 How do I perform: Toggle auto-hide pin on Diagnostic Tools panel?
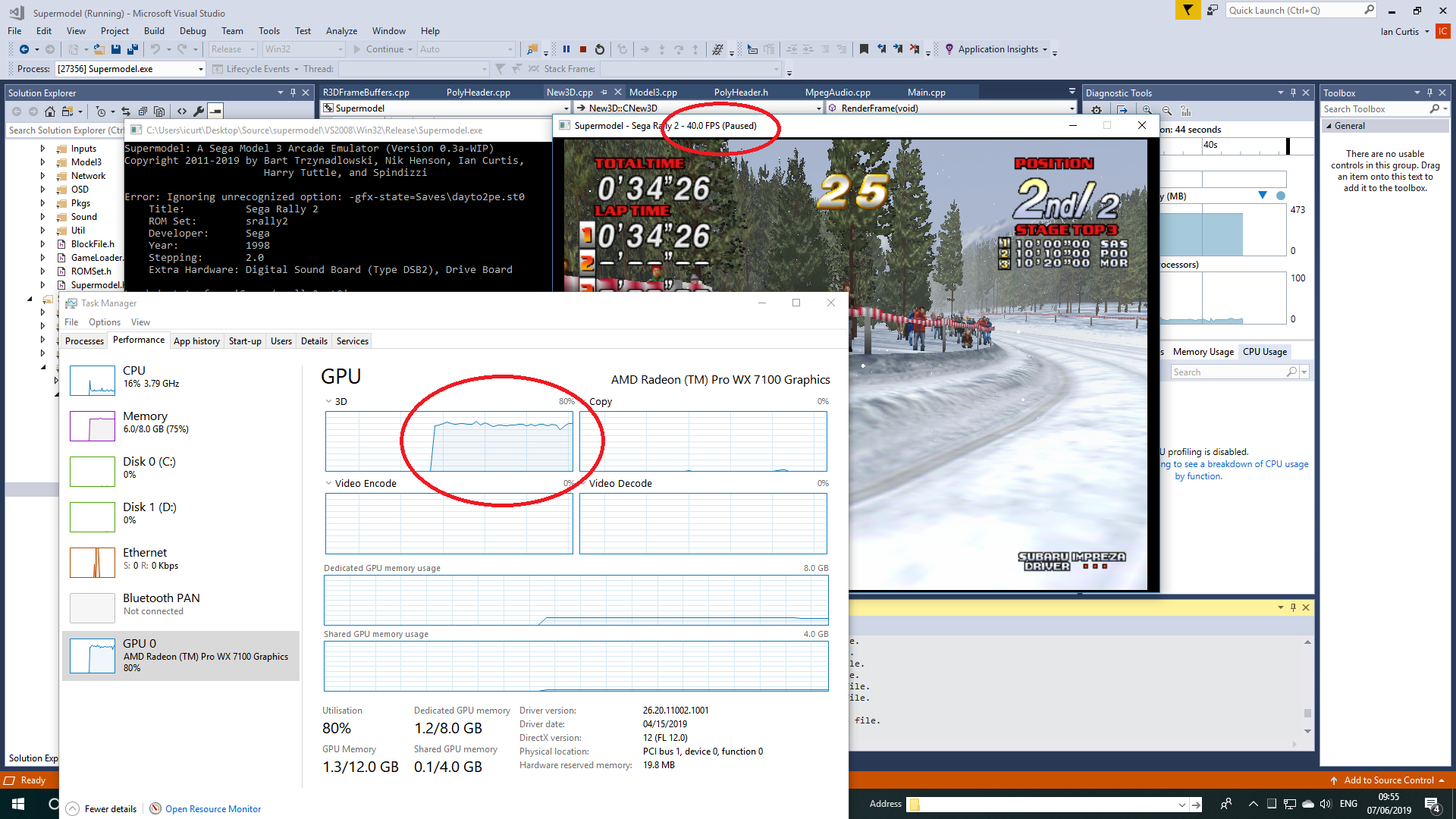[x=1293, y=93]
